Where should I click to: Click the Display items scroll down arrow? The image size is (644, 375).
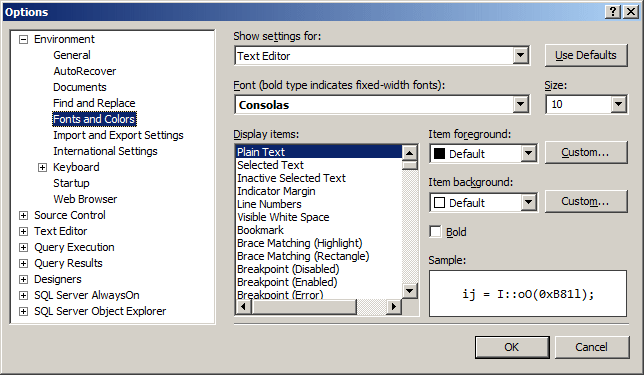pos(409,291)
